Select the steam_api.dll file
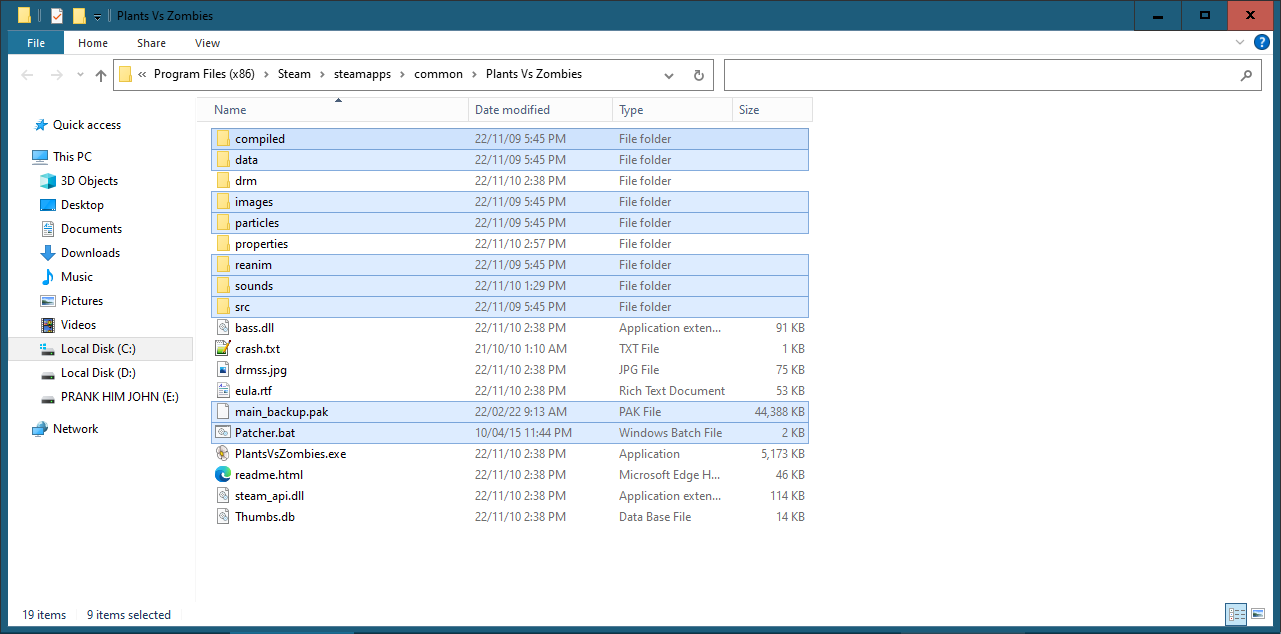1281x634 pixels. (x=510, y=496)
